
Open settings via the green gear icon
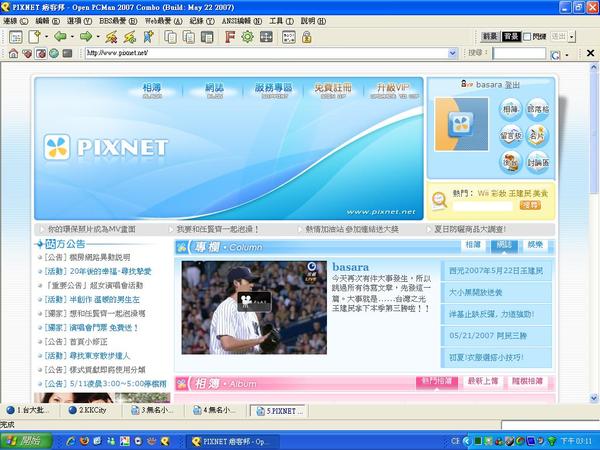tap(248, 37)
